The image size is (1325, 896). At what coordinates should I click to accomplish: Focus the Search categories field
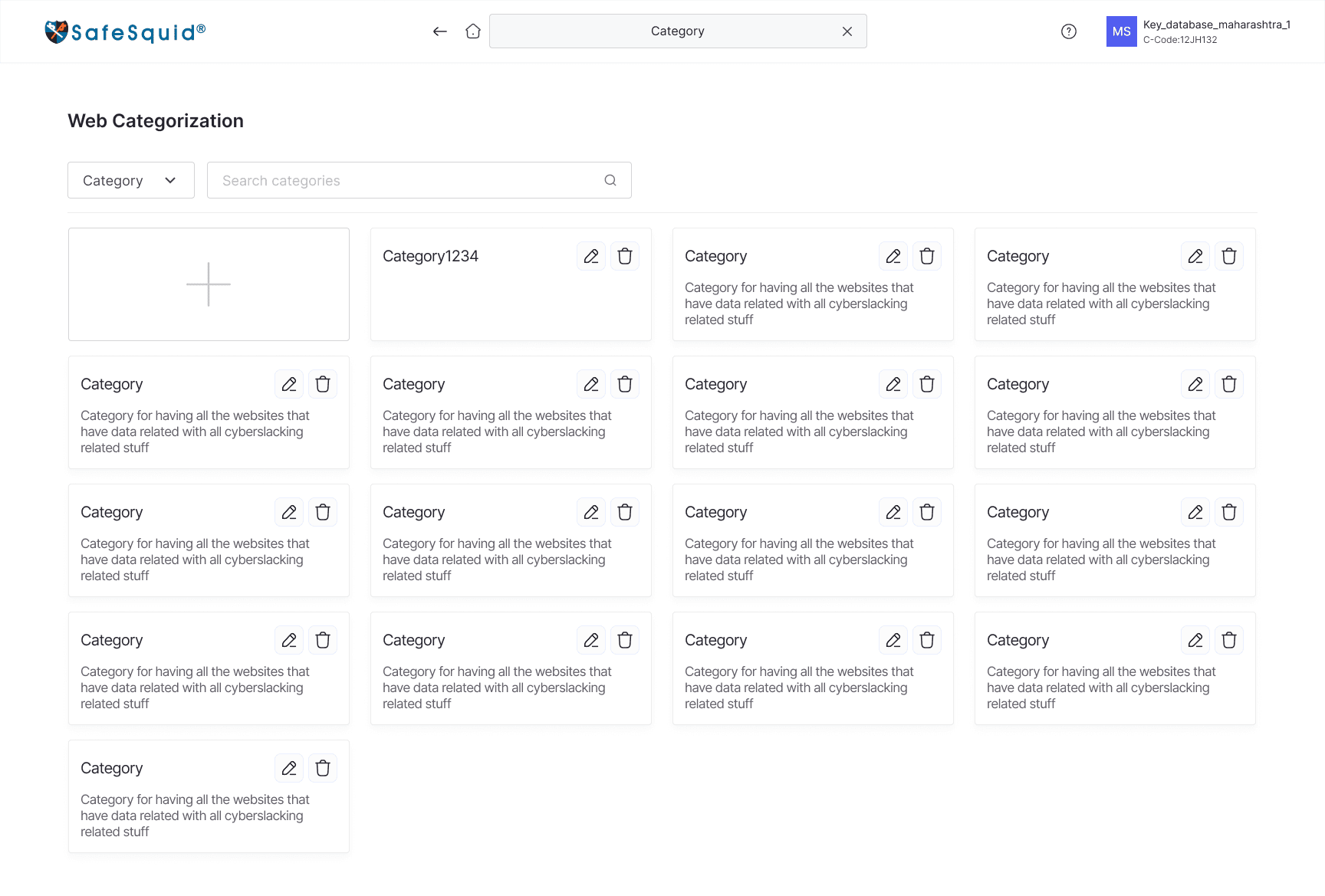pyautogui.click(x=419, y=180)
